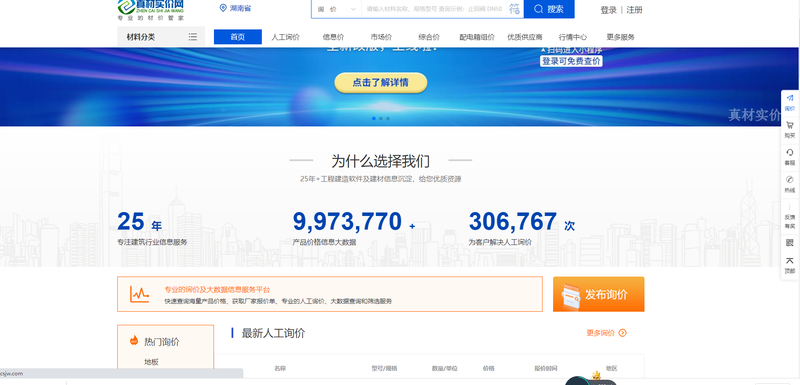Click the 搜索 search button
Screen dimensions: 800x385
(x=549, y=9)
